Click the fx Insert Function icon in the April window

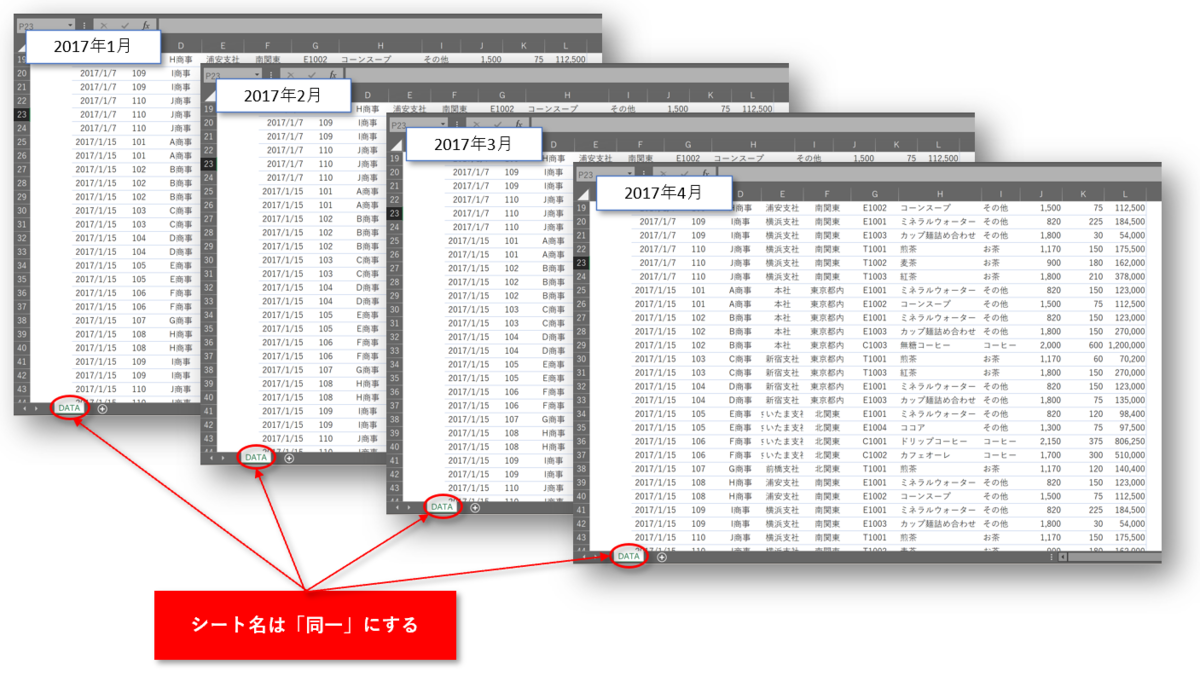[x=708, y=175]
